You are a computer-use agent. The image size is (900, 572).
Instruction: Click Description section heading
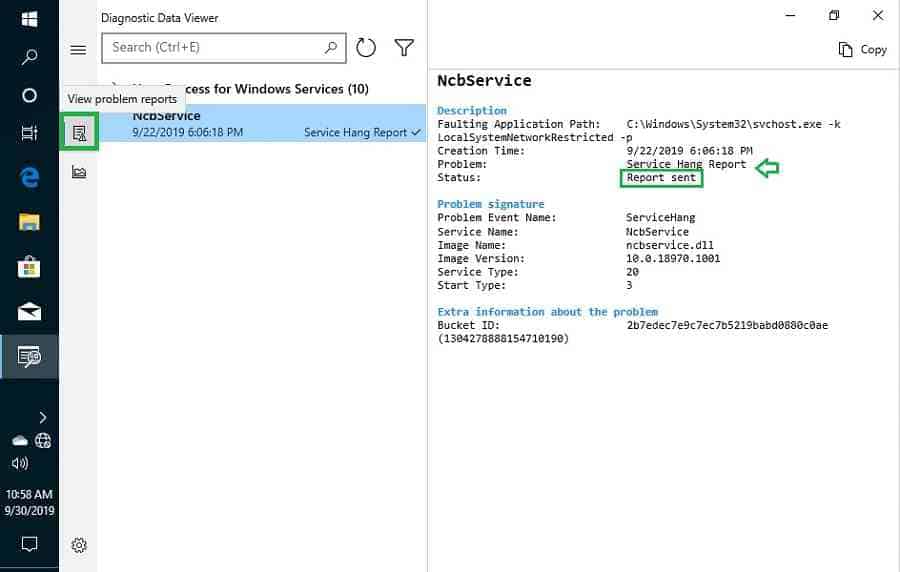click(472, 110)
